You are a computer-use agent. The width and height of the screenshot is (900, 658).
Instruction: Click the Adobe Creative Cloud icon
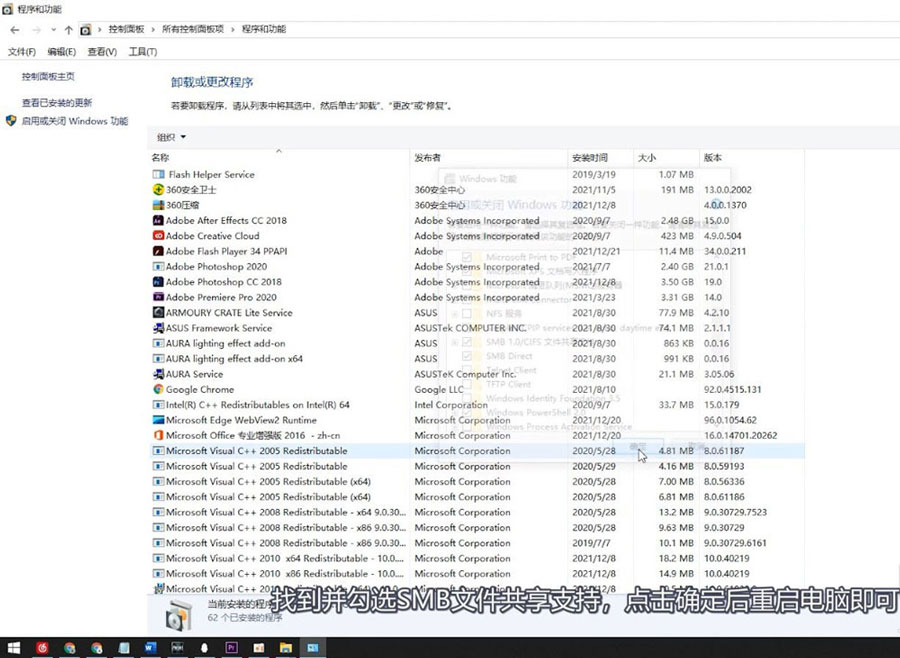(158, 236)
